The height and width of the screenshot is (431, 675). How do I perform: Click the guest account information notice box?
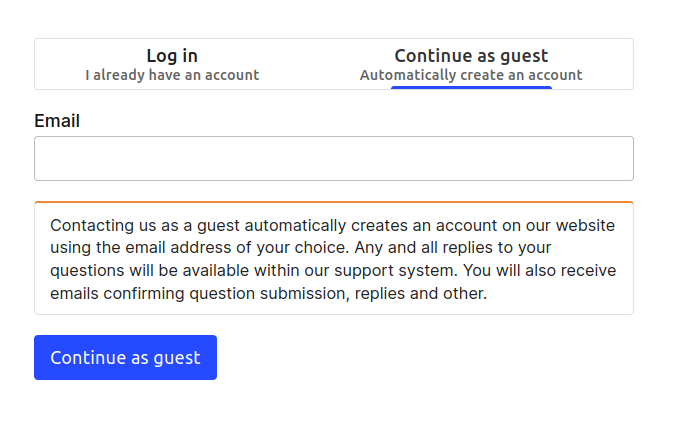(x=333, y=259)
